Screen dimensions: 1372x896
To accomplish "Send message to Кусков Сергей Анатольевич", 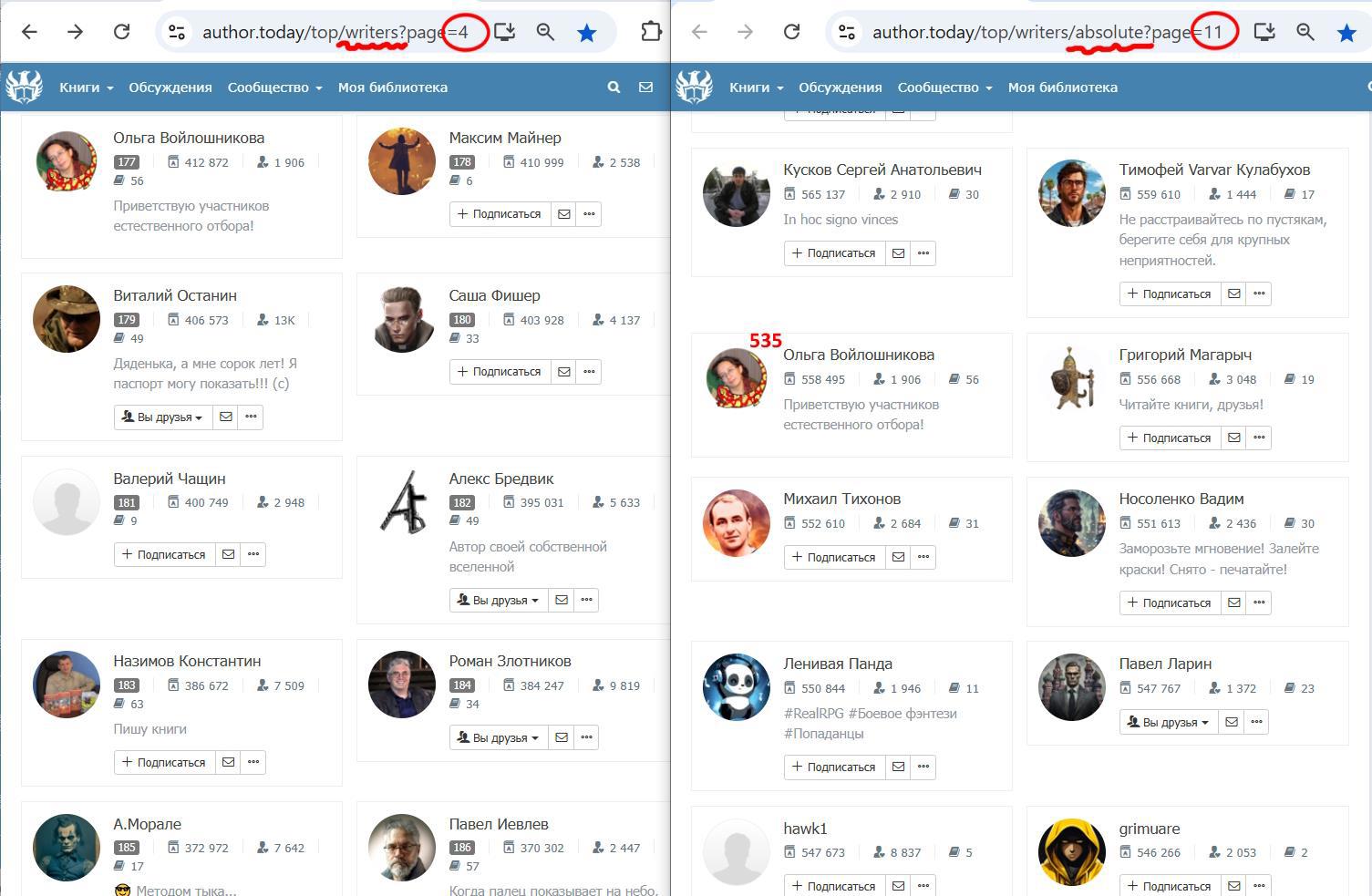I will pos(898,253).
